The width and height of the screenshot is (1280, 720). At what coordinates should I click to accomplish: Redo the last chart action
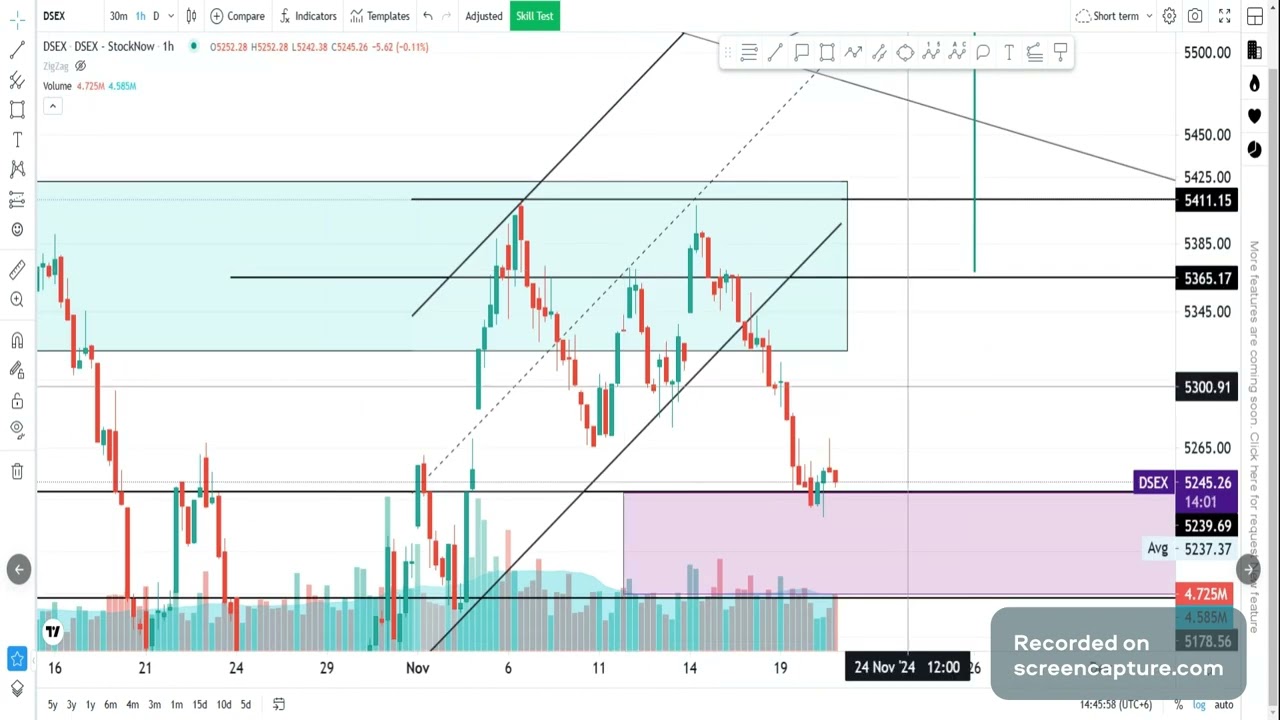click(x=448, y=16)
